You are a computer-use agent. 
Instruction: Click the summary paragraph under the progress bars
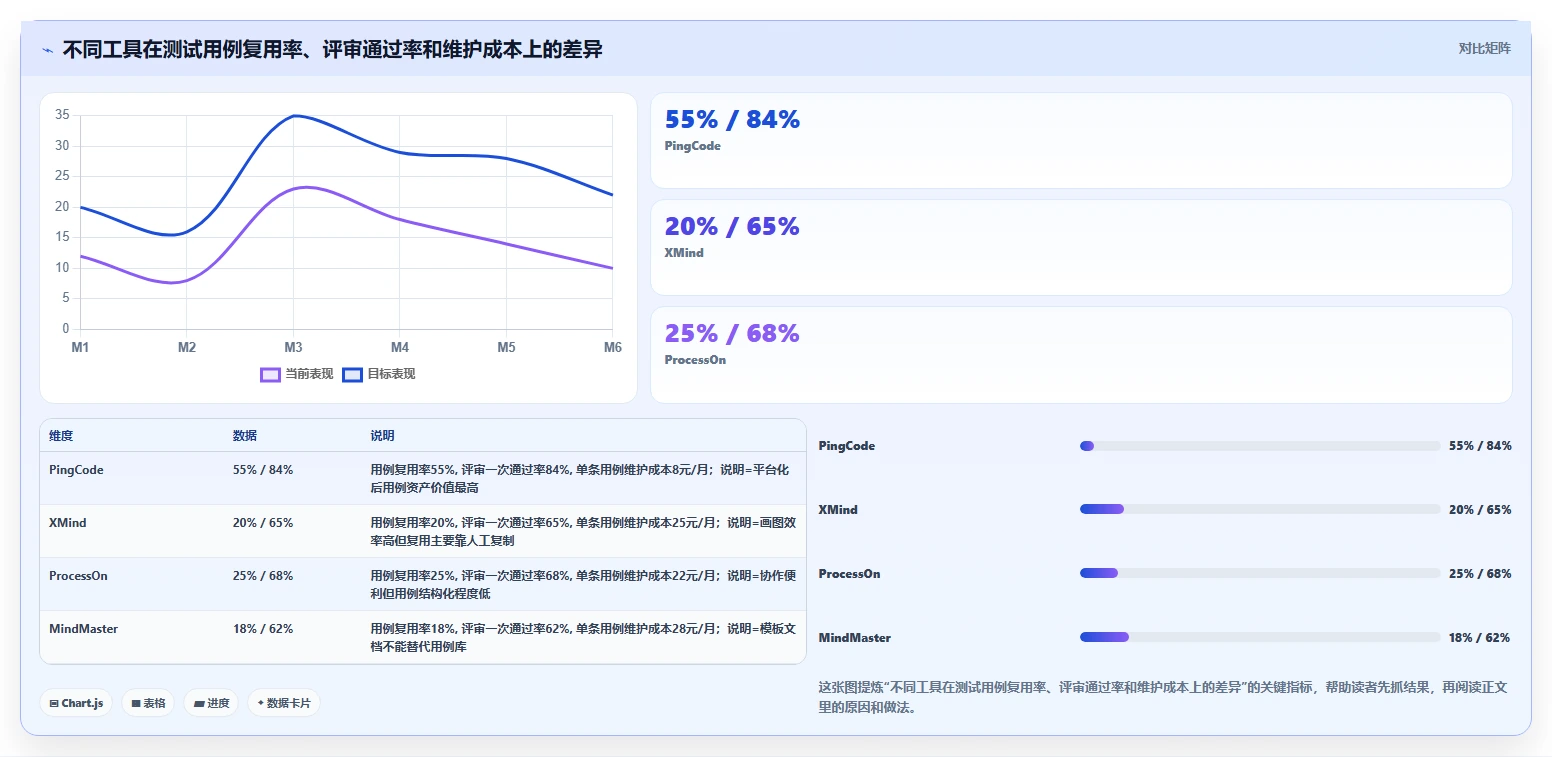tap(1165, 697)
